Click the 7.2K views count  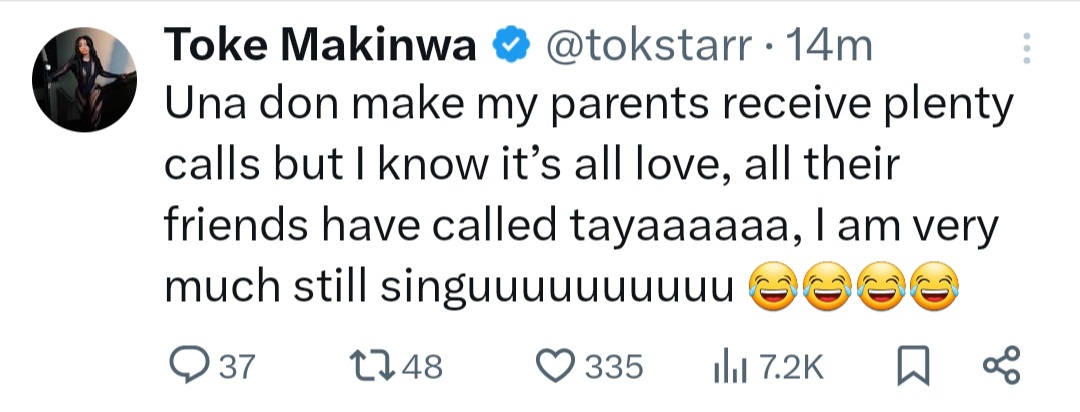pyautogui.click(x=792, y=367)
